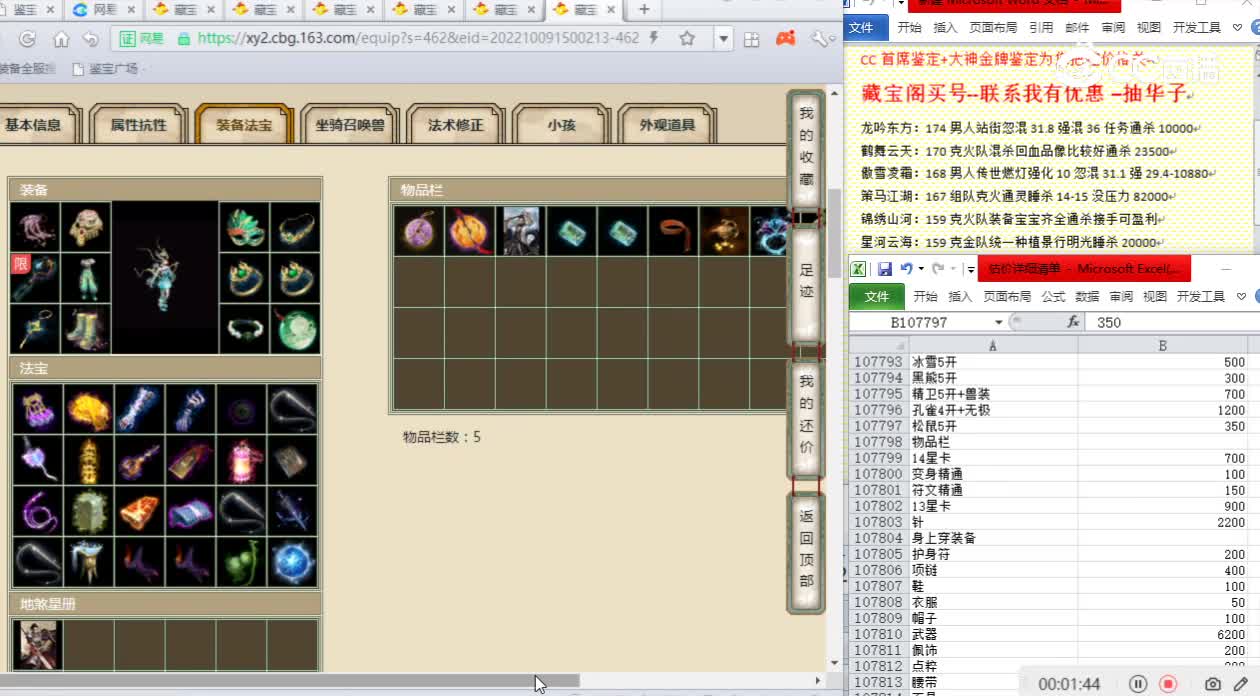Open the 外观道具 tab

tap(666, 126)
